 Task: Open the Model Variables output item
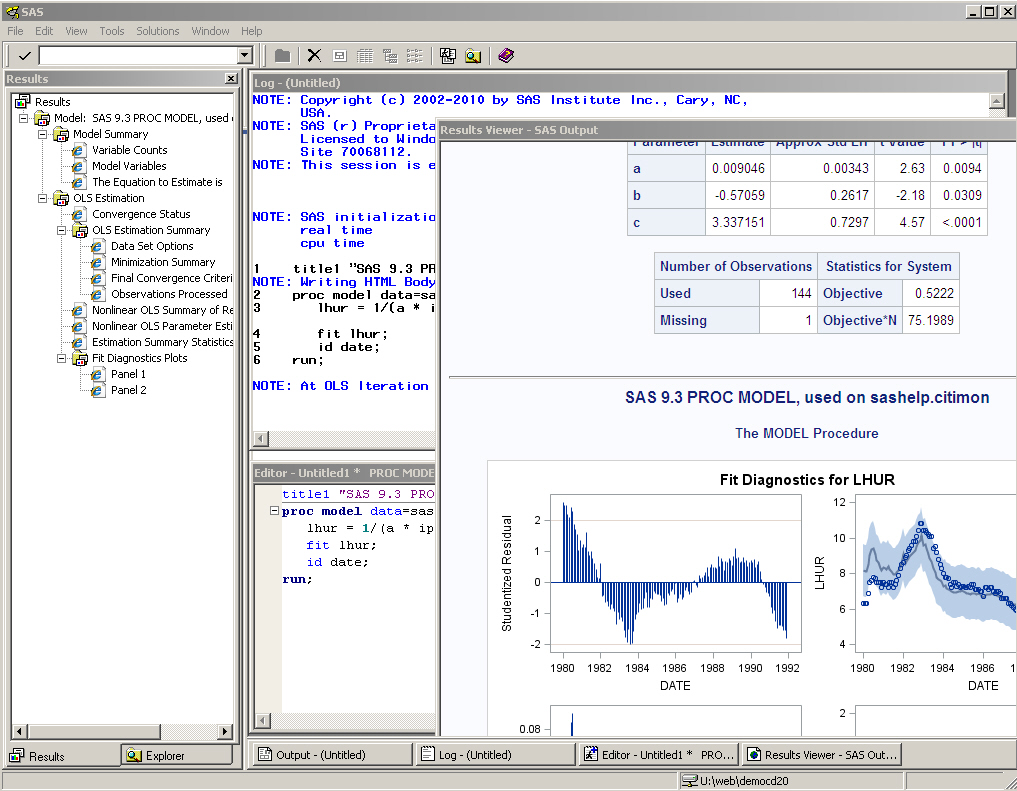(x=129, y=166)
